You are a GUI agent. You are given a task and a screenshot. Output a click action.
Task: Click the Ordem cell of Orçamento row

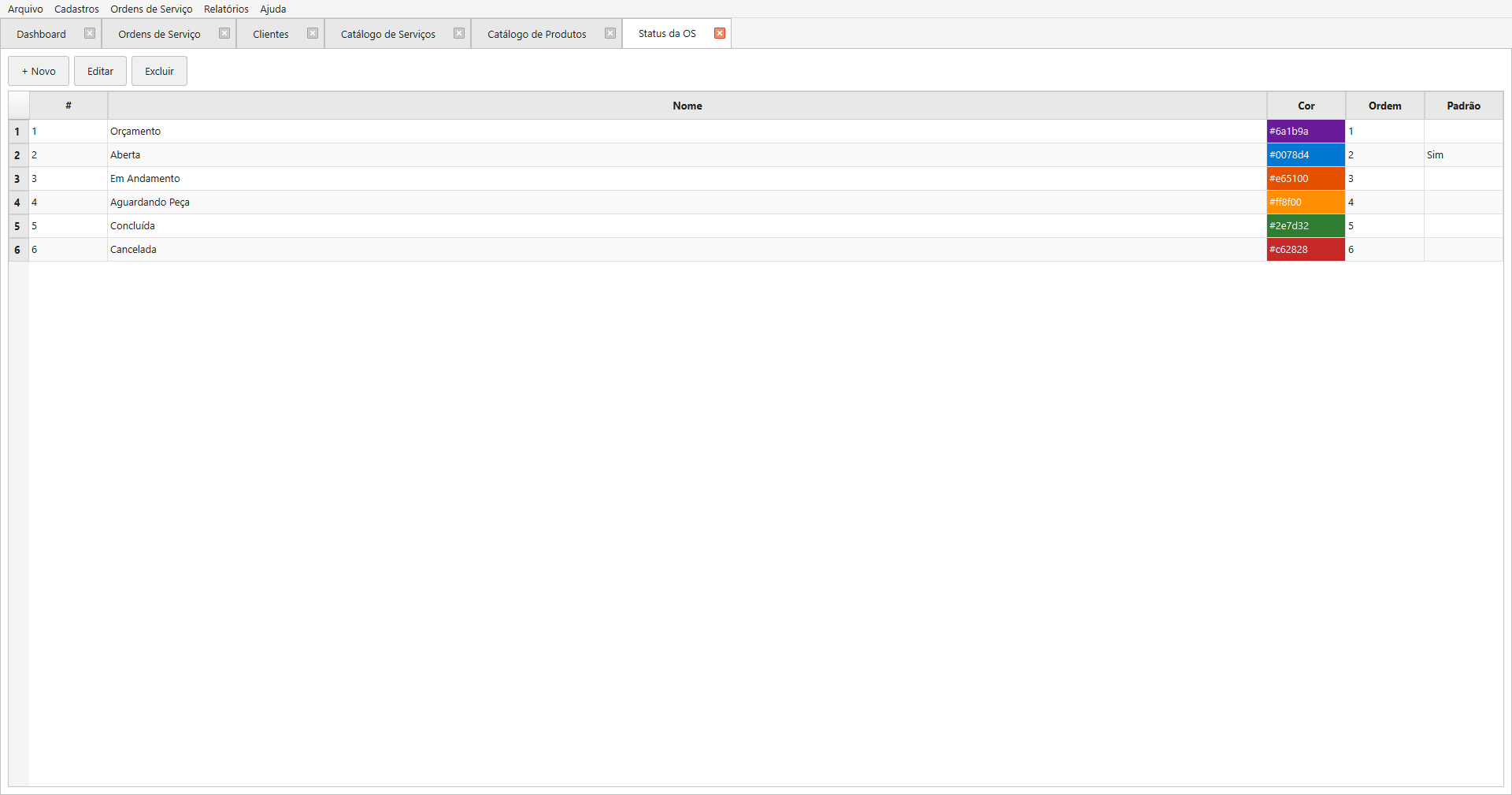(1384, 132)
